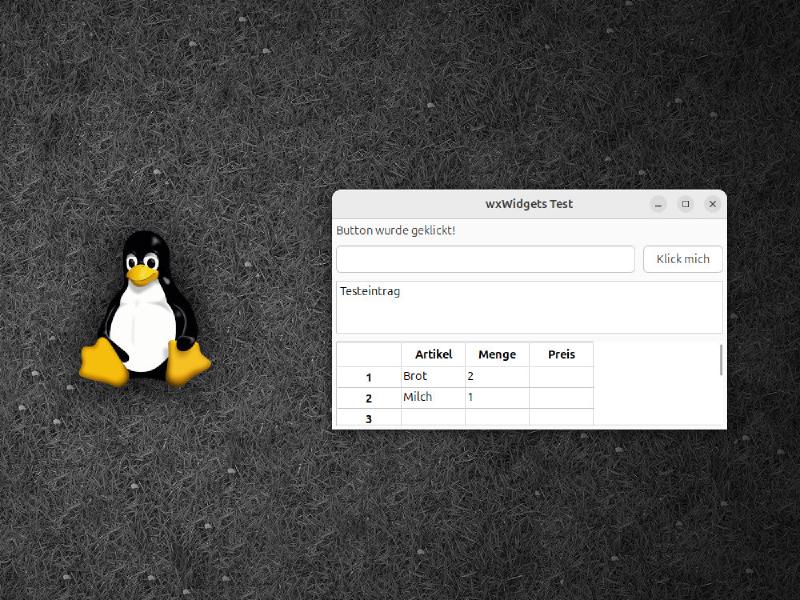Select the empty Preis cell for Milch

pyautogui.click(x=561, y=397)
